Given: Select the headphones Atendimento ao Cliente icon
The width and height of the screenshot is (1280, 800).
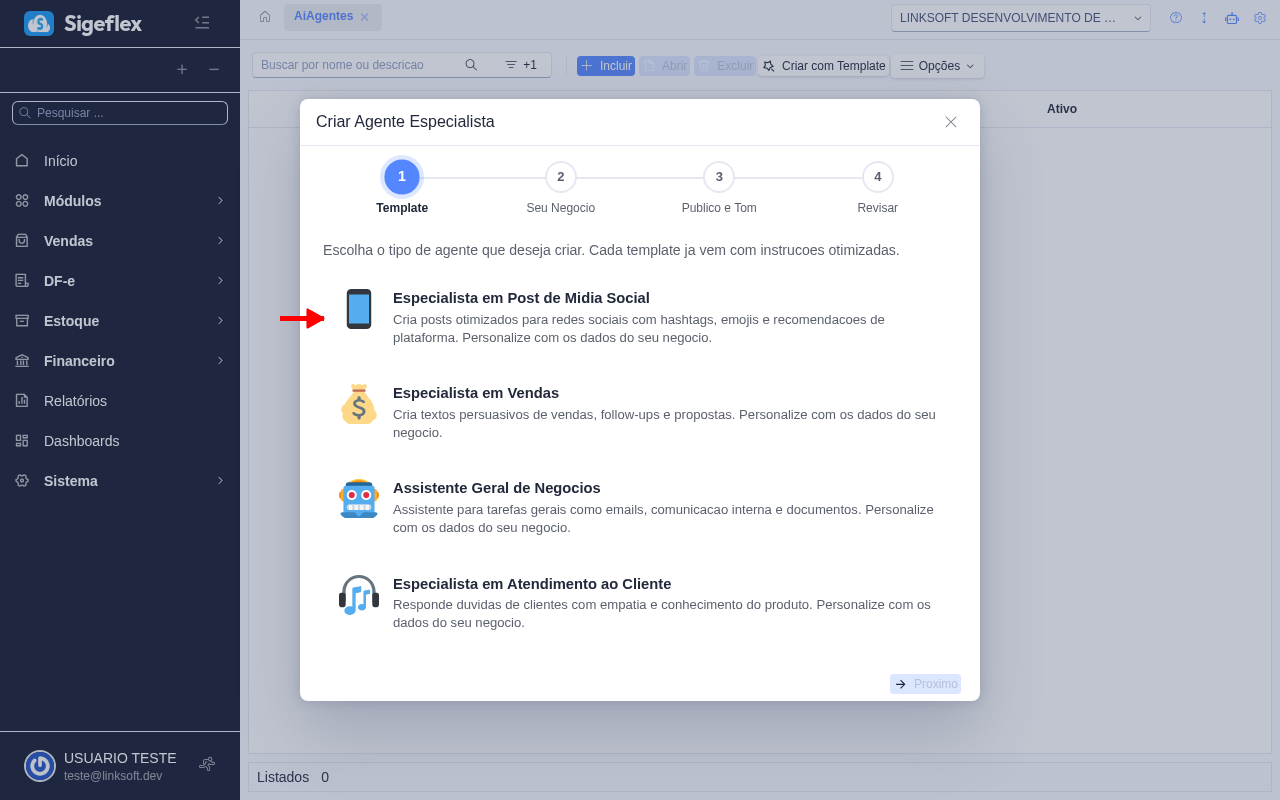Looking at the screenshot, I should (359, 595).
